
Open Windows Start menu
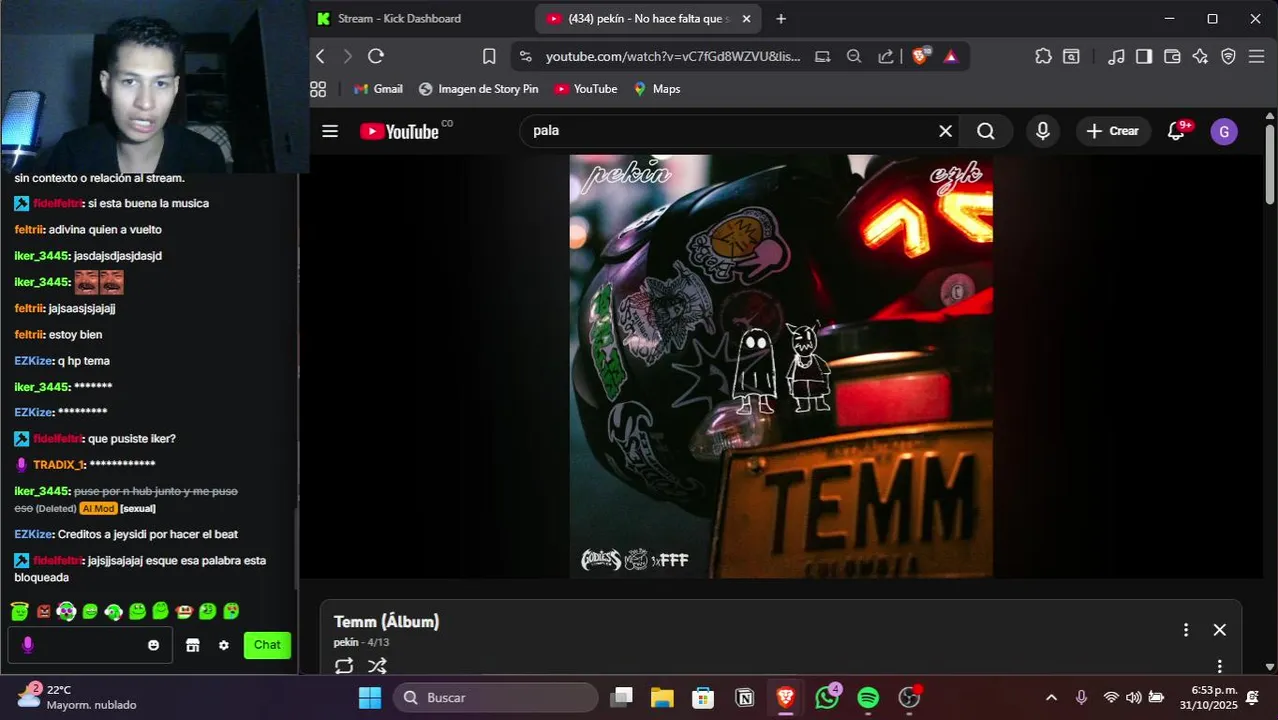(370, 698)
